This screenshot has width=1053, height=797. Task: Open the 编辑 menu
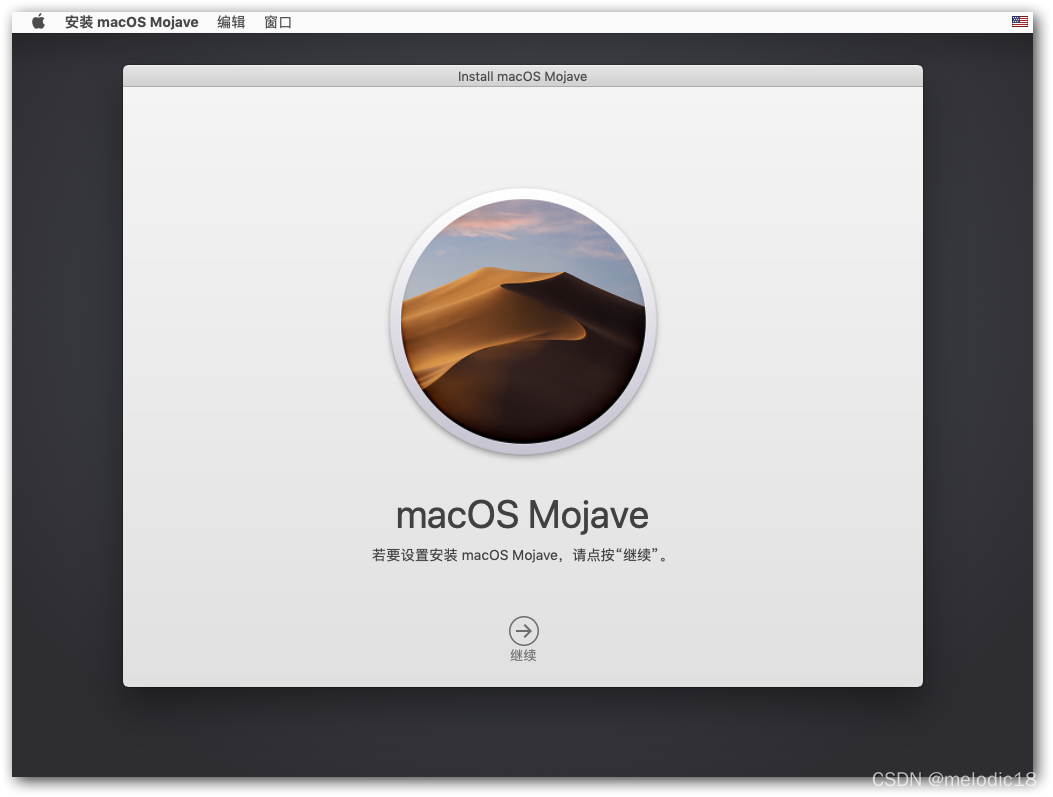click(231, 22)
